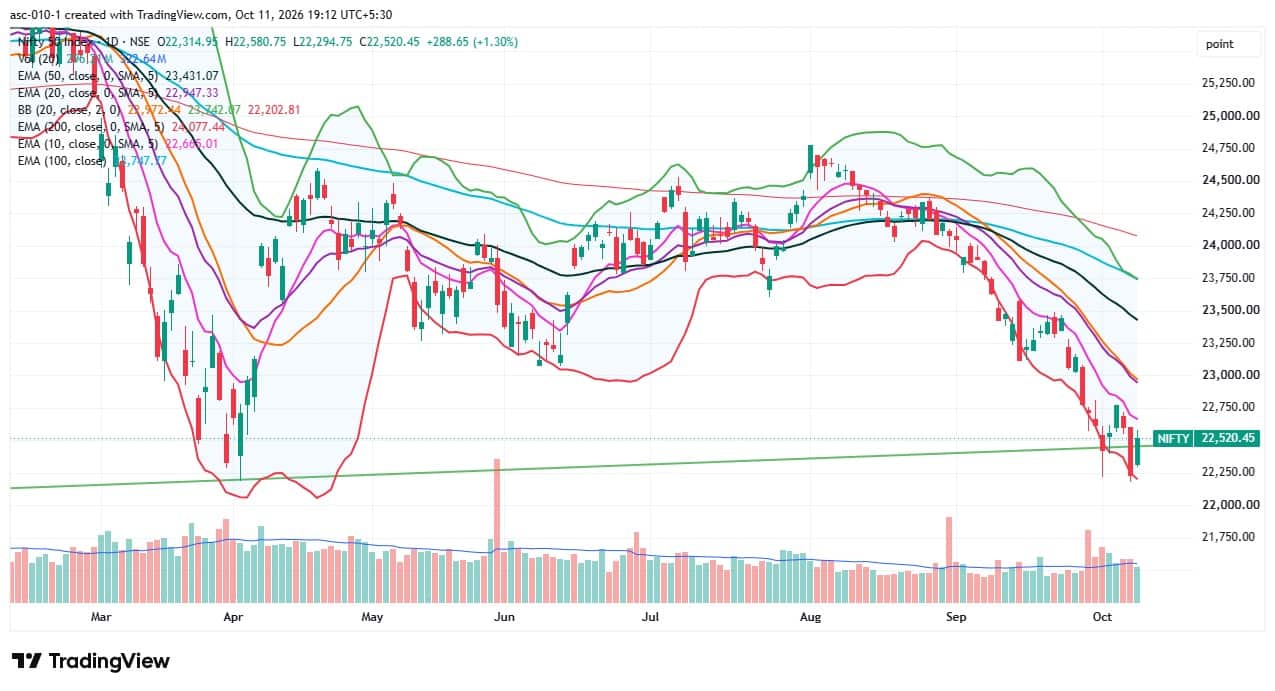Click the low value L22,294.75
This screenshot has height=691, width=1275.
[324, 42]
